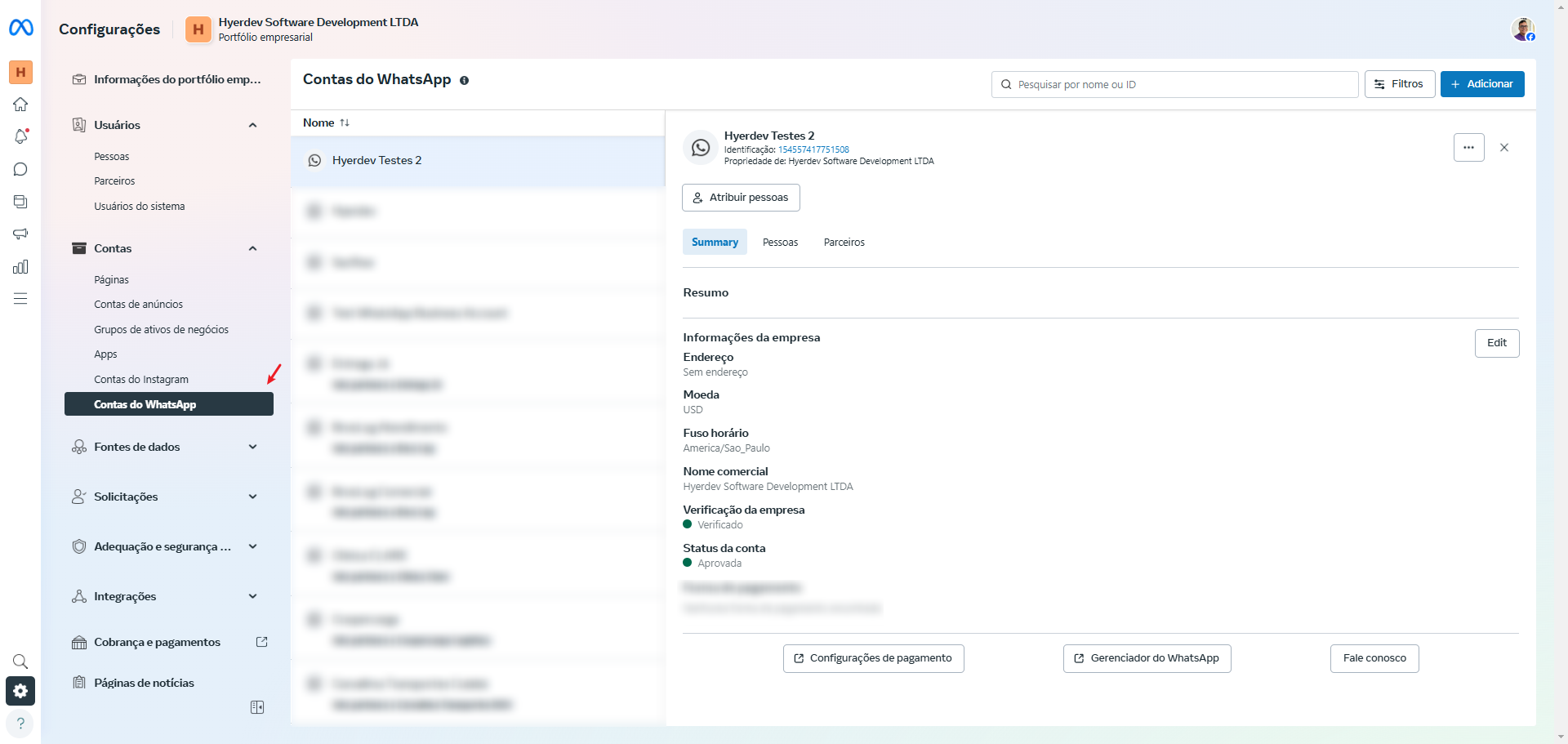Open the help question mark icon
Screen dimensions: 1568x744
pyautogui.click(x=20, y=724)
